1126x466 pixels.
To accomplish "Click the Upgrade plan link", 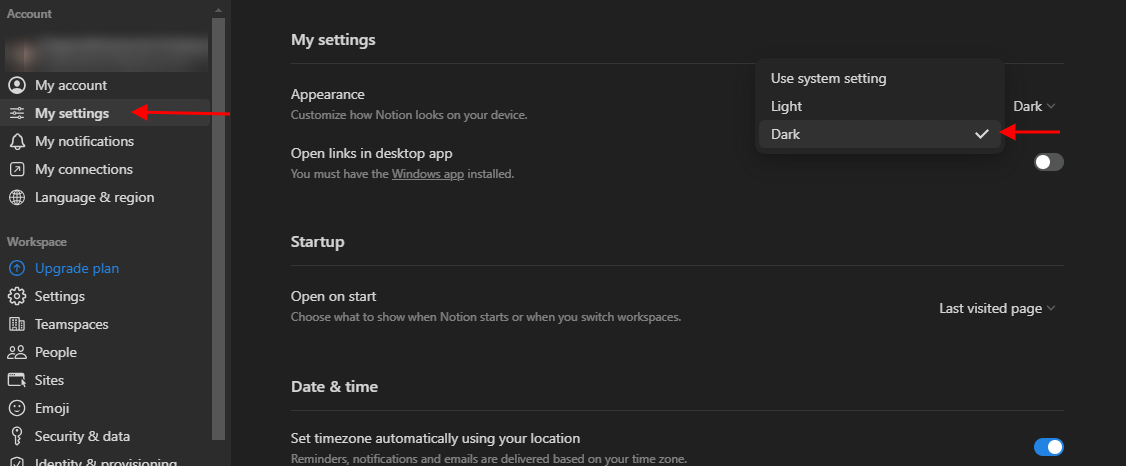I will [x=77, y=269].
